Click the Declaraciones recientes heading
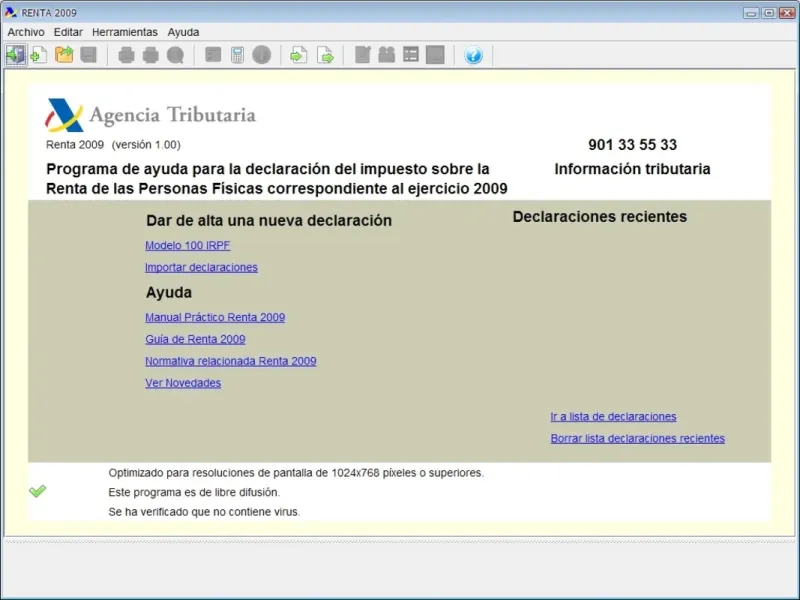 pos(600,217)
